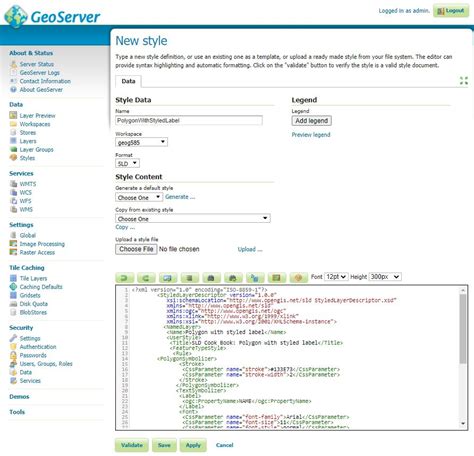Open Raster Access settings
474x456 pixels.
click(x=37, y=252)
